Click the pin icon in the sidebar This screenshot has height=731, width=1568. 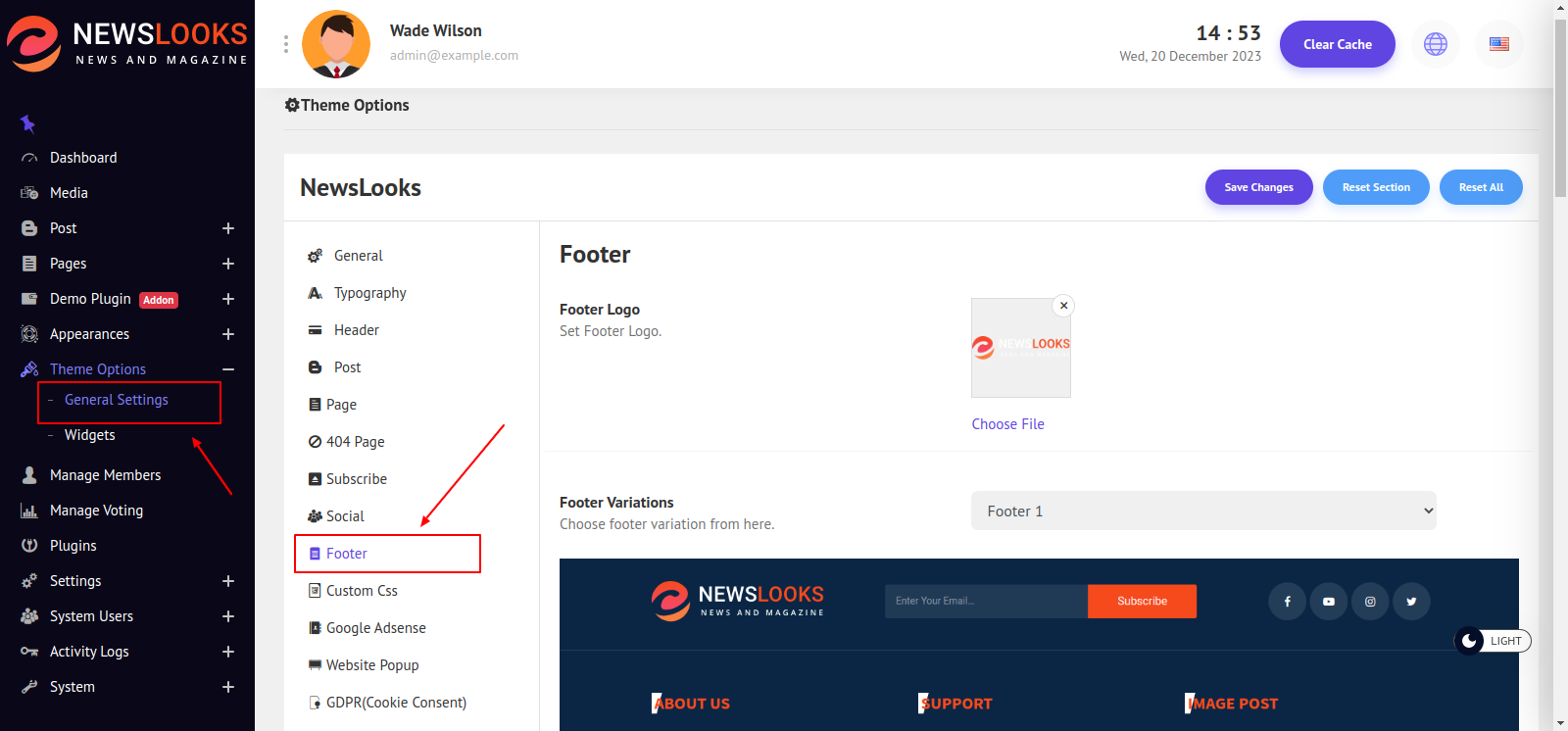[27, 123]
